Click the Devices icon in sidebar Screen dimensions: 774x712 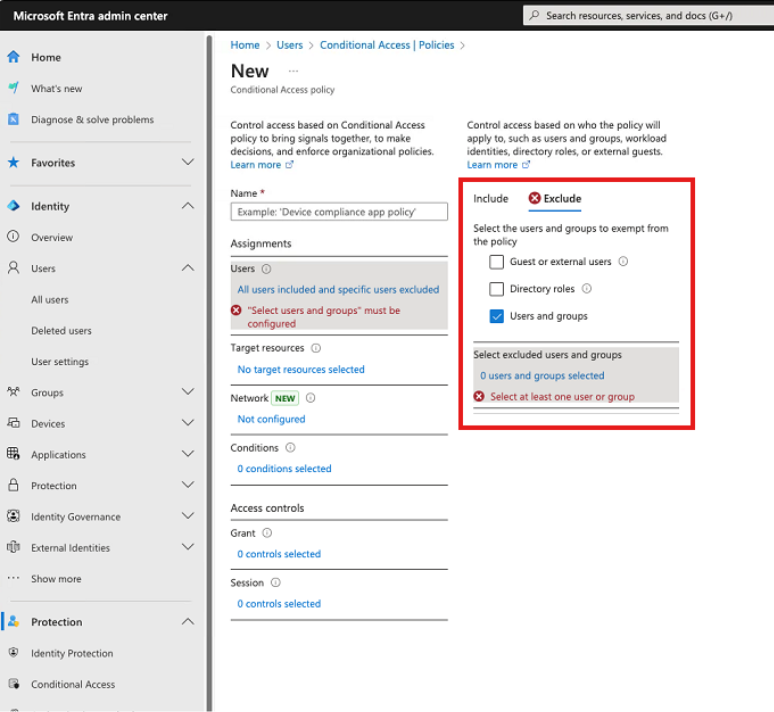[x=14, y=423]
